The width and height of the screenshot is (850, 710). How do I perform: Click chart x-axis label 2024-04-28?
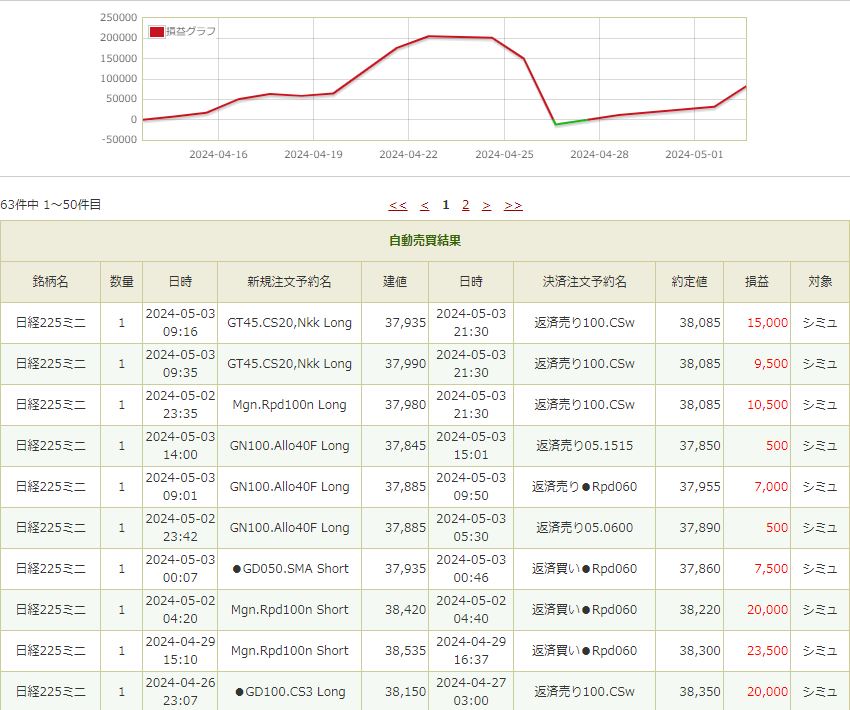coord(600,154)
